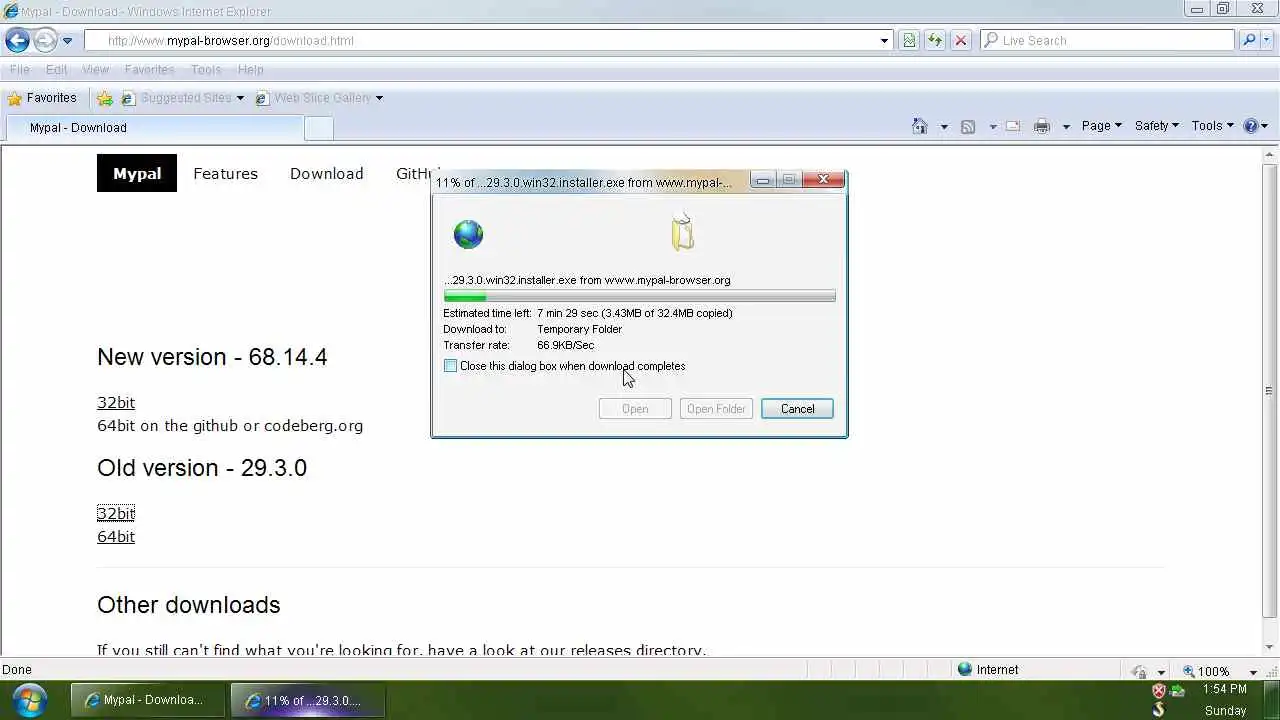Open the search provider options dropdown
Screen dimensions: 1280x720
click(1267, 41)
